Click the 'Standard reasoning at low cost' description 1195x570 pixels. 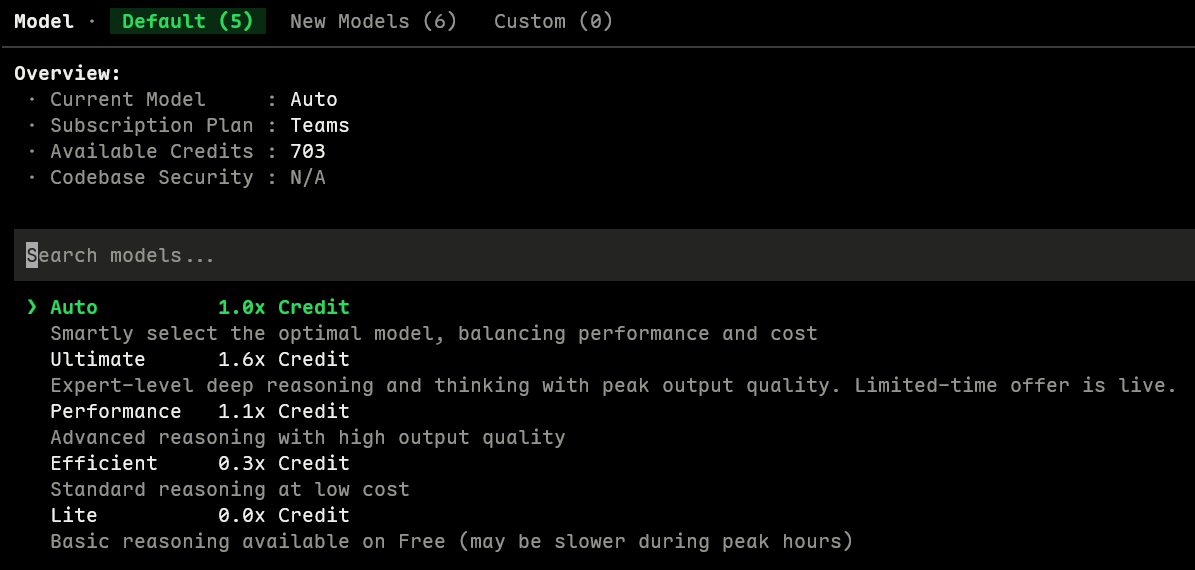point(230,489)
